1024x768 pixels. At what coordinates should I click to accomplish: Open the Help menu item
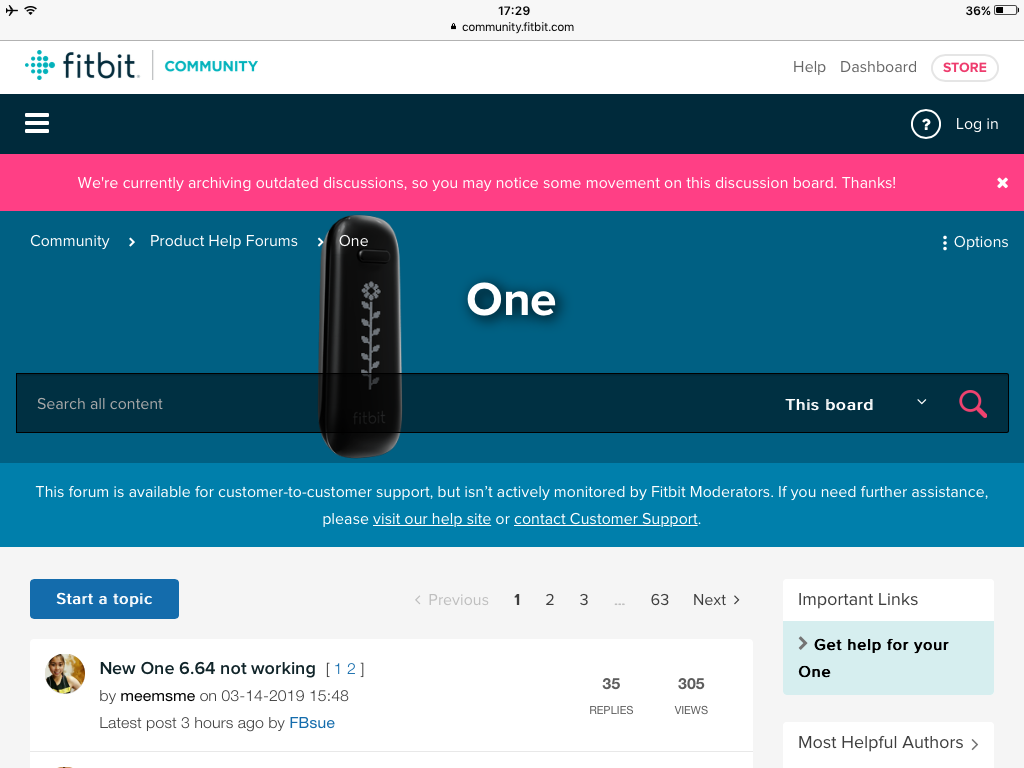pyautogui.click(x=809, y=67)
